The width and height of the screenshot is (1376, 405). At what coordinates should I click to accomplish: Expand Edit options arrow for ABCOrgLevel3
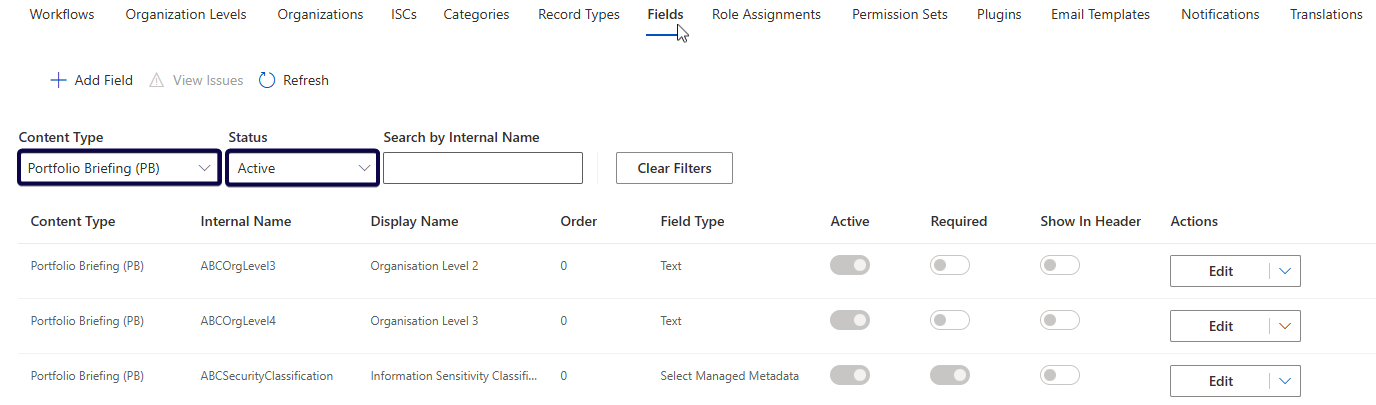tap(1285, 271)
